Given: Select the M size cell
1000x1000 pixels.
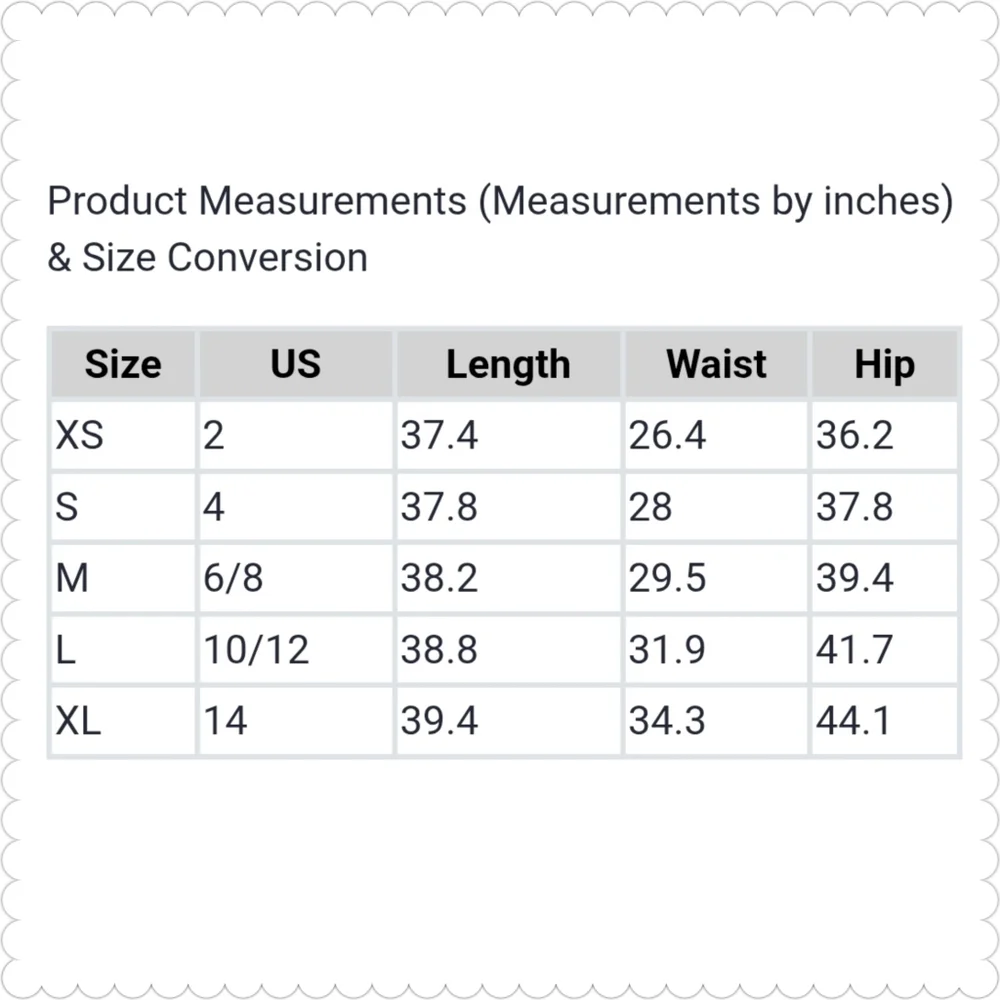Looking at the screenshot, I should click(123, 578).
